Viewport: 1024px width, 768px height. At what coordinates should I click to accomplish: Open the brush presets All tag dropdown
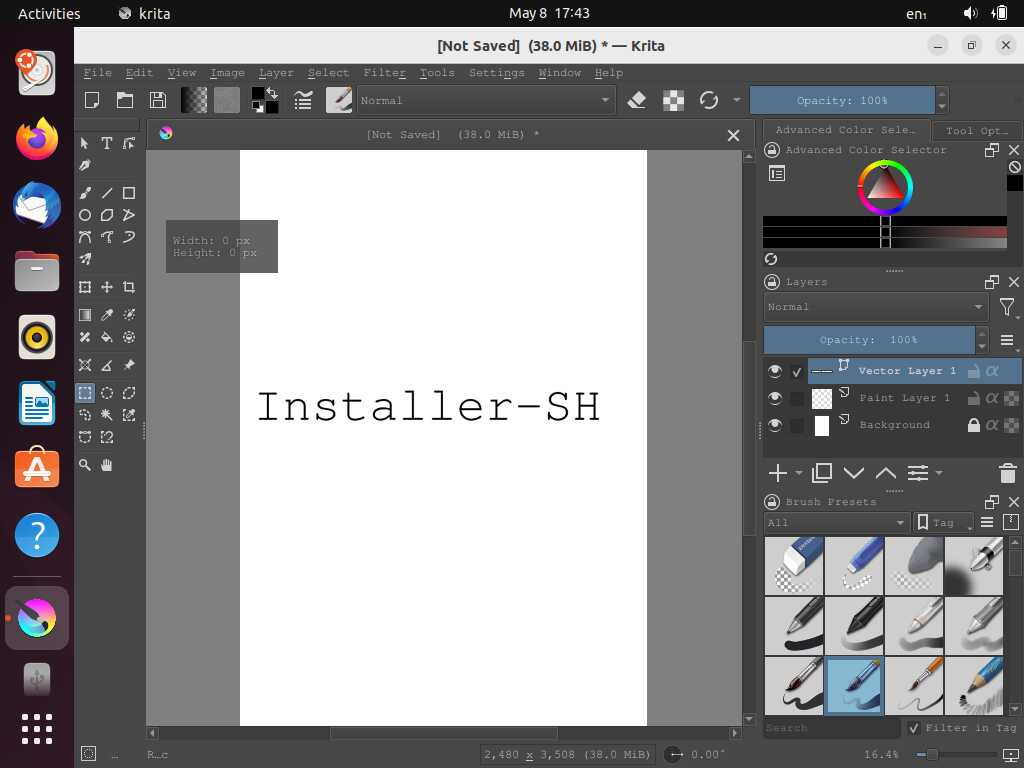(836, 523)
